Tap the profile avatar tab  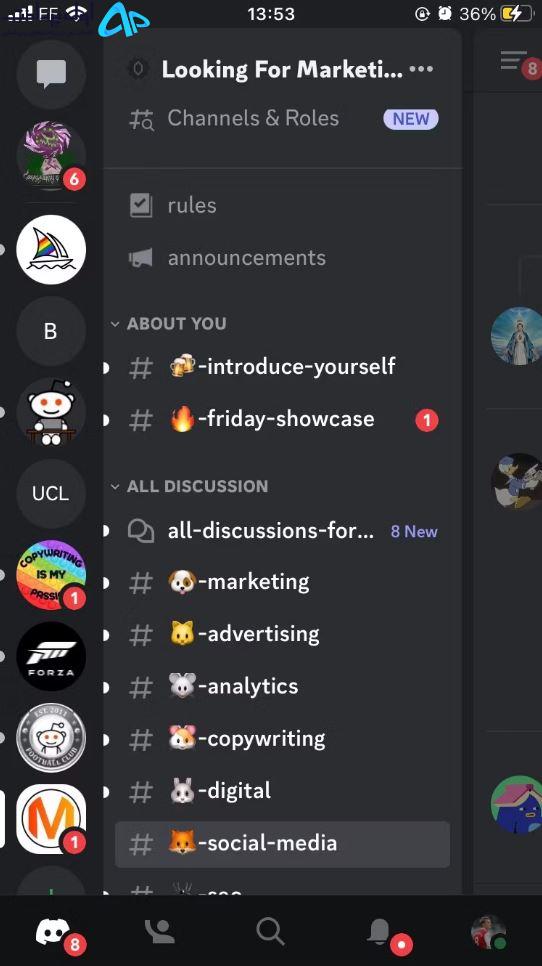488,932
